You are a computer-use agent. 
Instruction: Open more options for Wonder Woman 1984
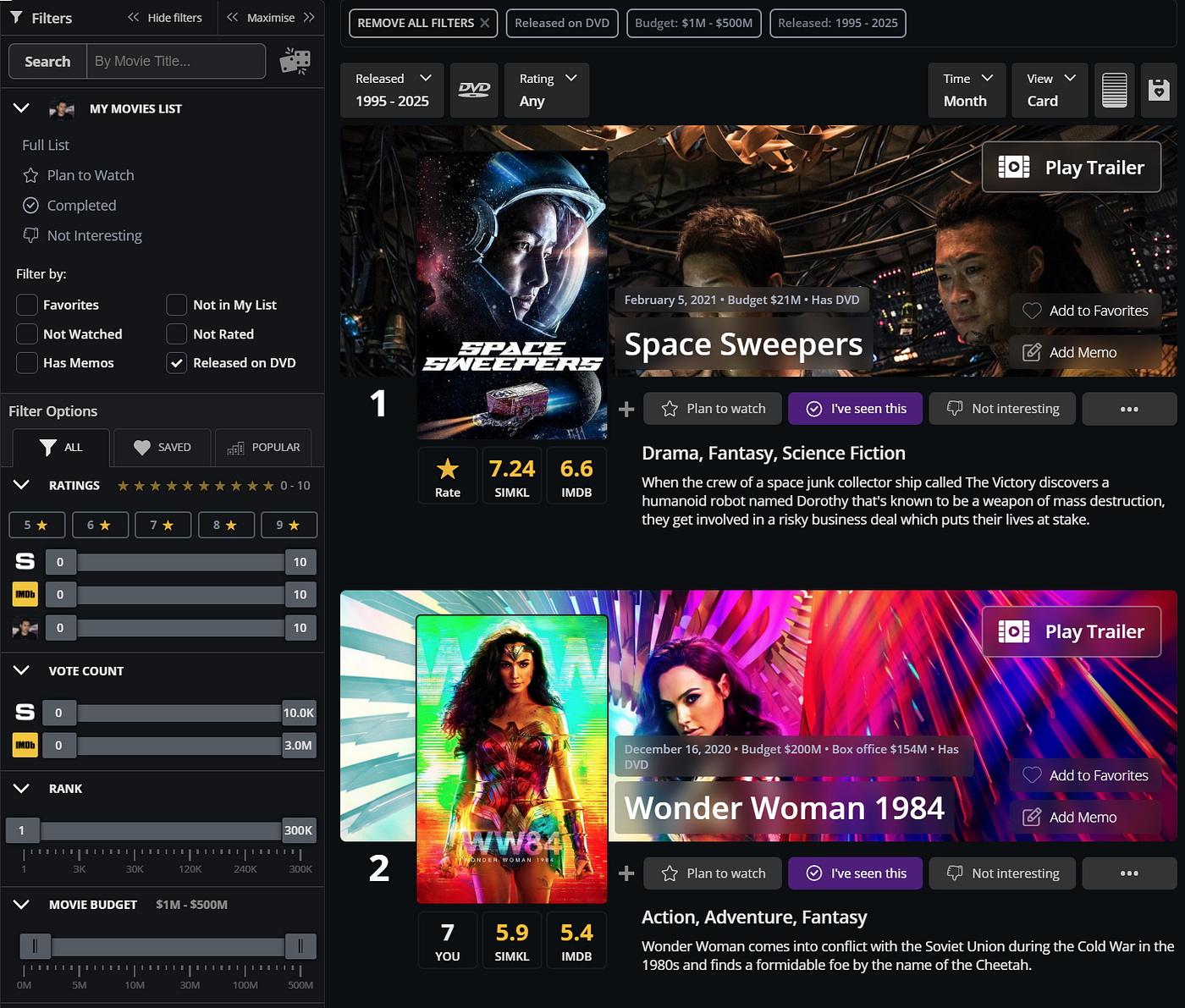coord(1129,873)
